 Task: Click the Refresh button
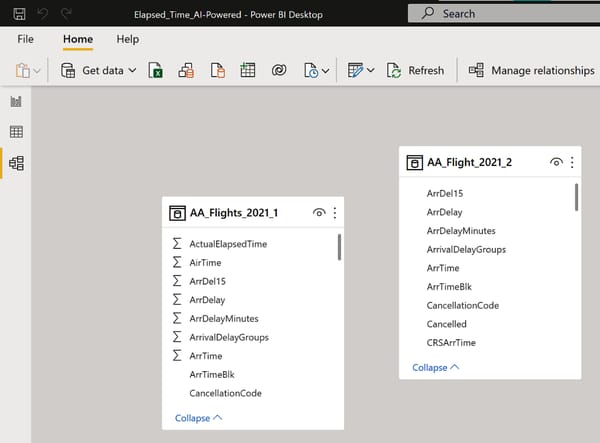pyautogui.click(x=416, y=71)
